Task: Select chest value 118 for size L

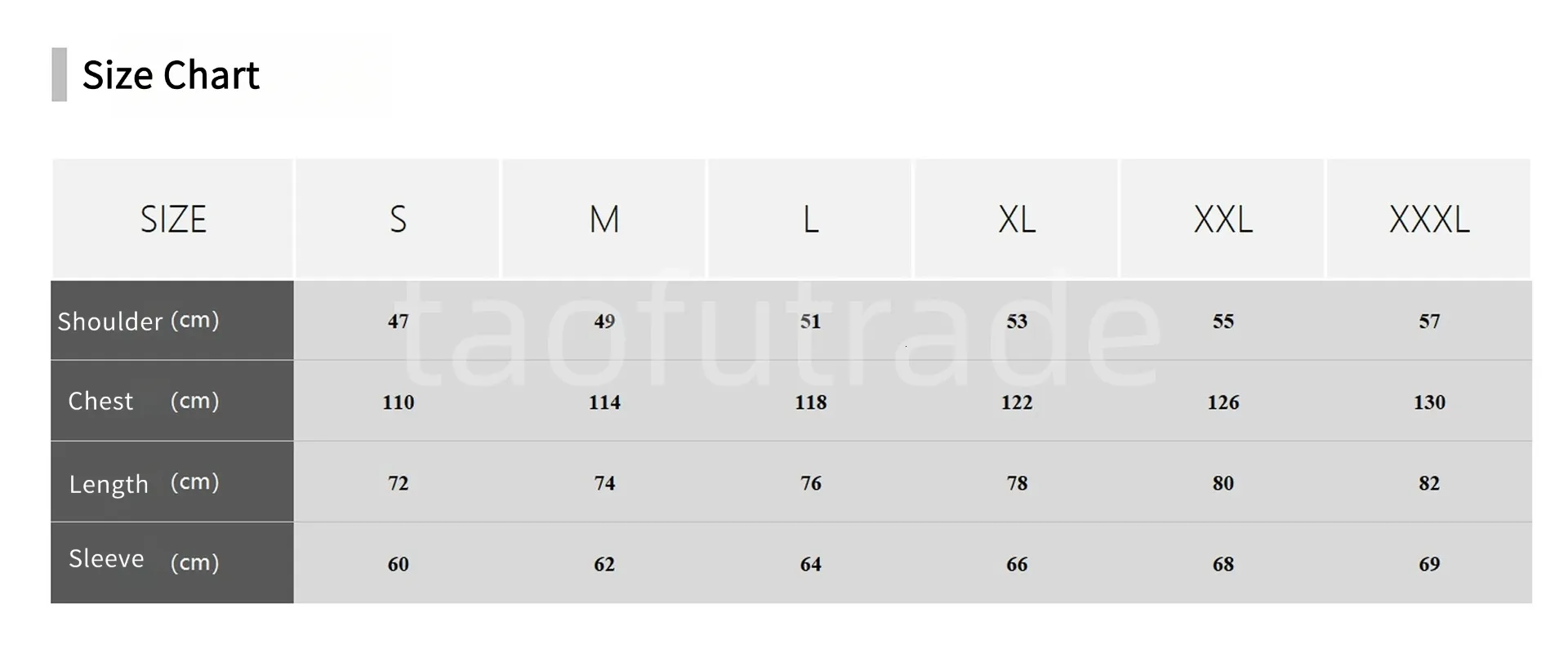Action: pyautogui.click(x=811, y=402)
